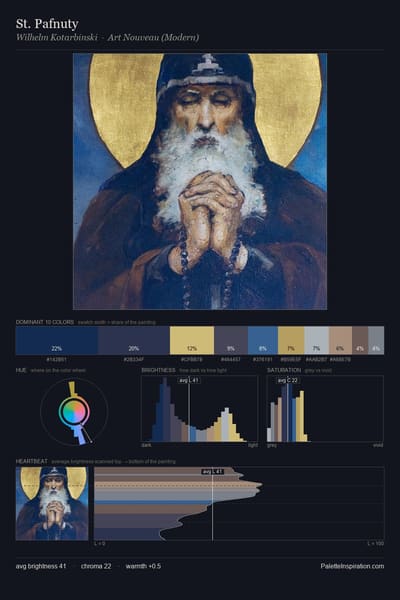The height and width of the screenshot is (600, 400).
Task: Click the light grey 7% swatch
Action: pos(316,340)
